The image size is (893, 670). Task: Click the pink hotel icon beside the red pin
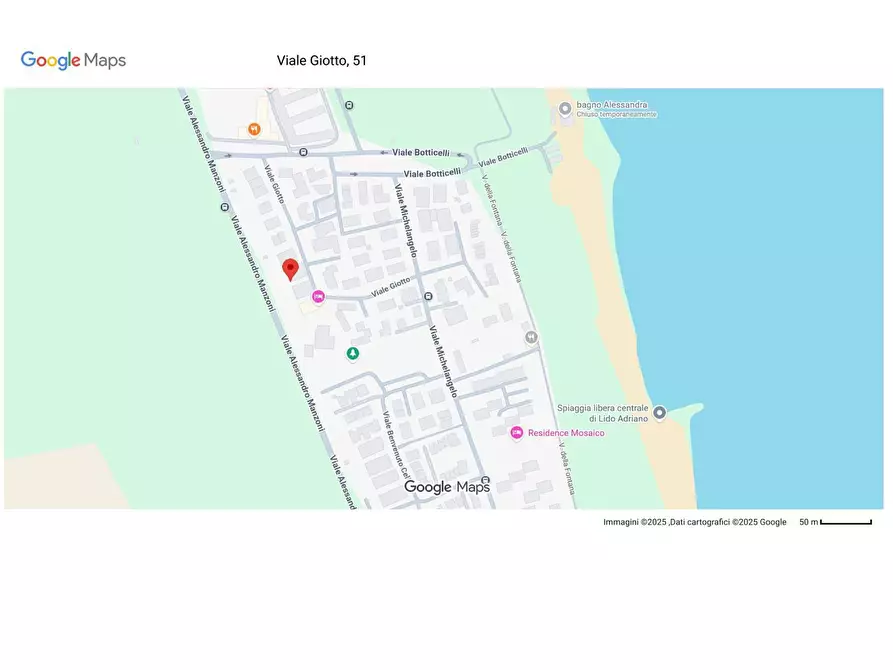click(318, 295)
